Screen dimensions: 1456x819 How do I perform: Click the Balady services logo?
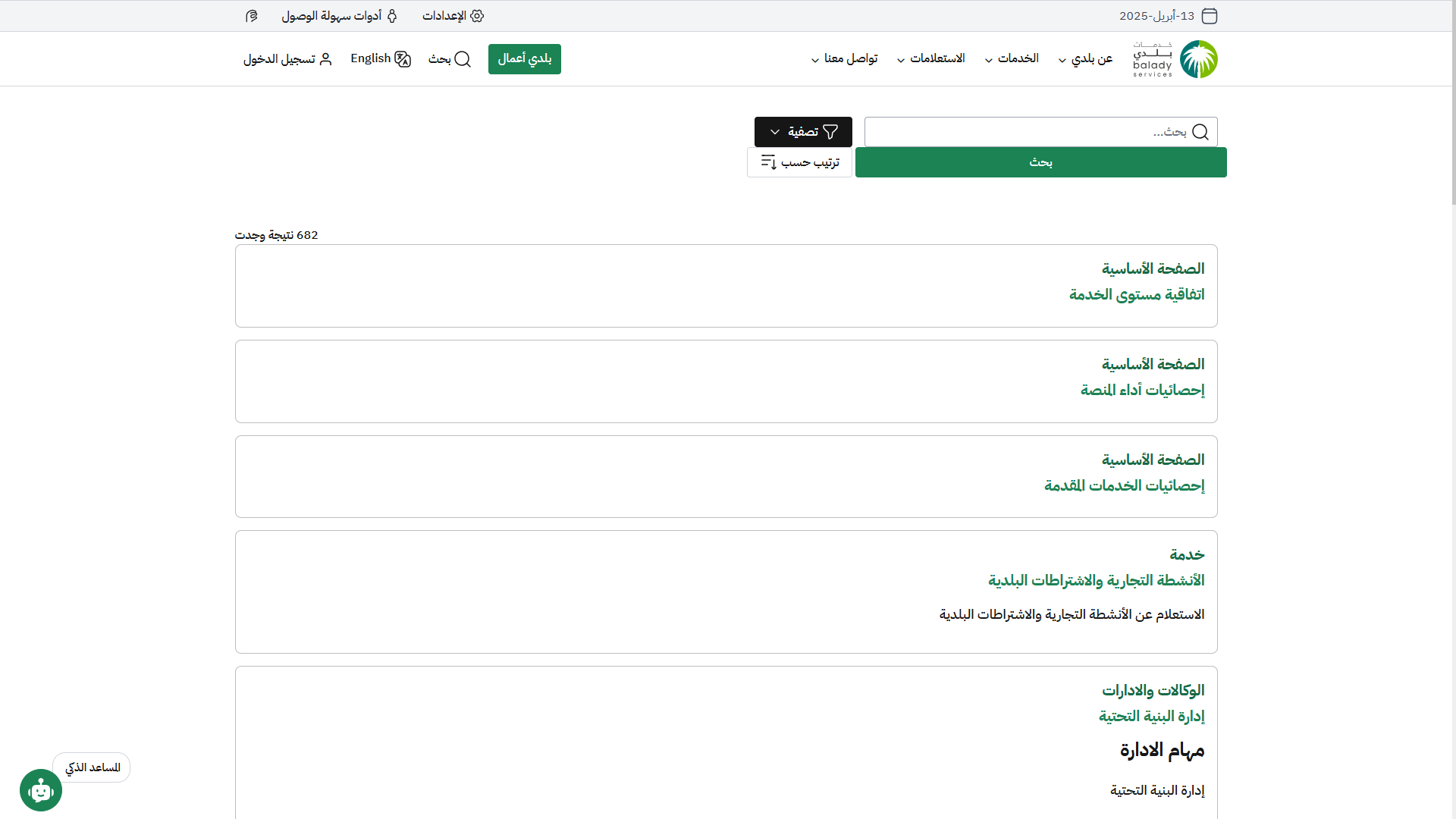(x=1175, y=59)
